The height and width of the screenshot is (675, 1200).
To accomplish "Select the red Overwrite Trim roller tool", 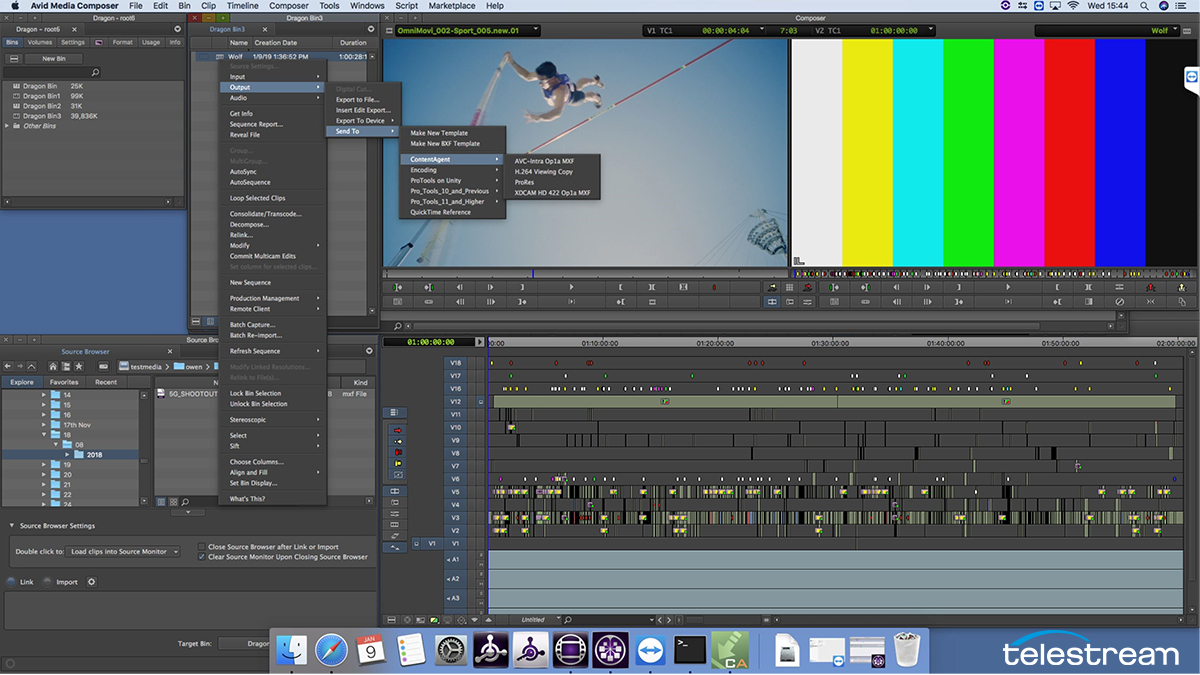I will point(397,453).
